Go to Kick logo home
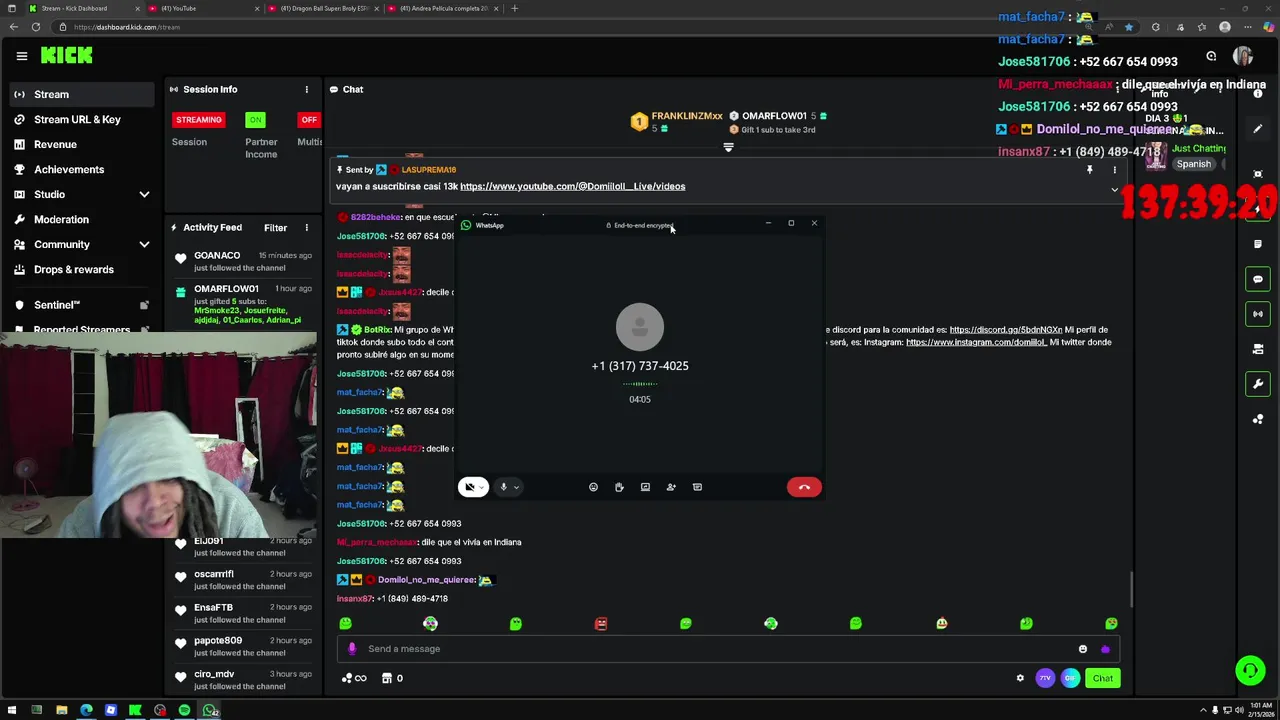Screen dimensions: 1280x720 click(x=66, y=56)
